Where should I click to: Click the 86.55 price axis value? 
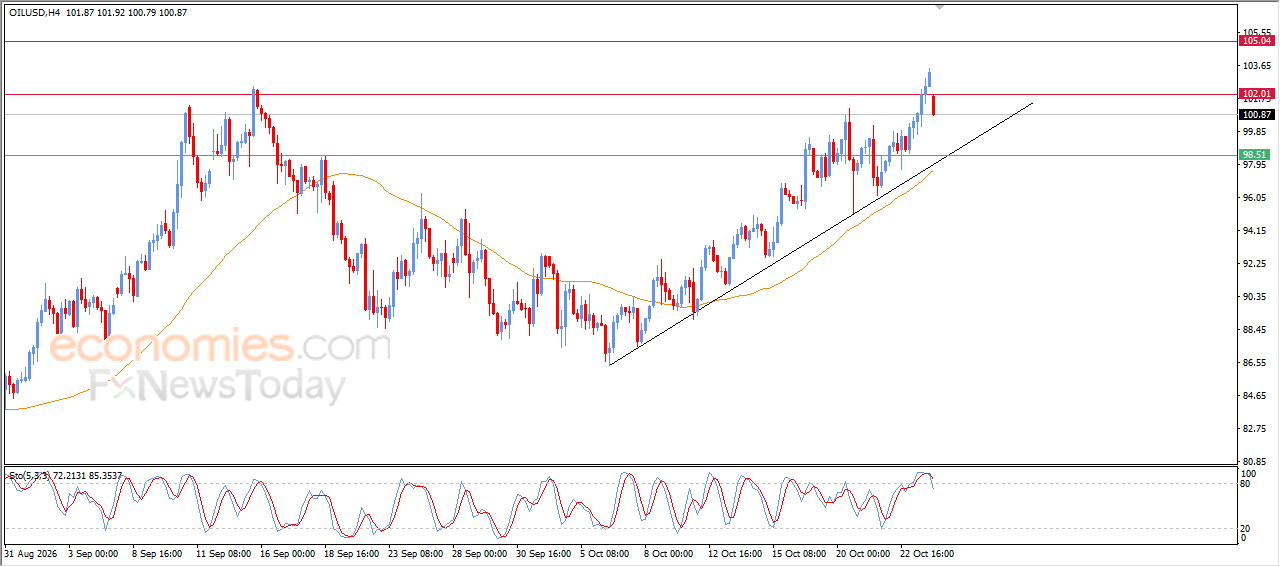pos(1257,363)
